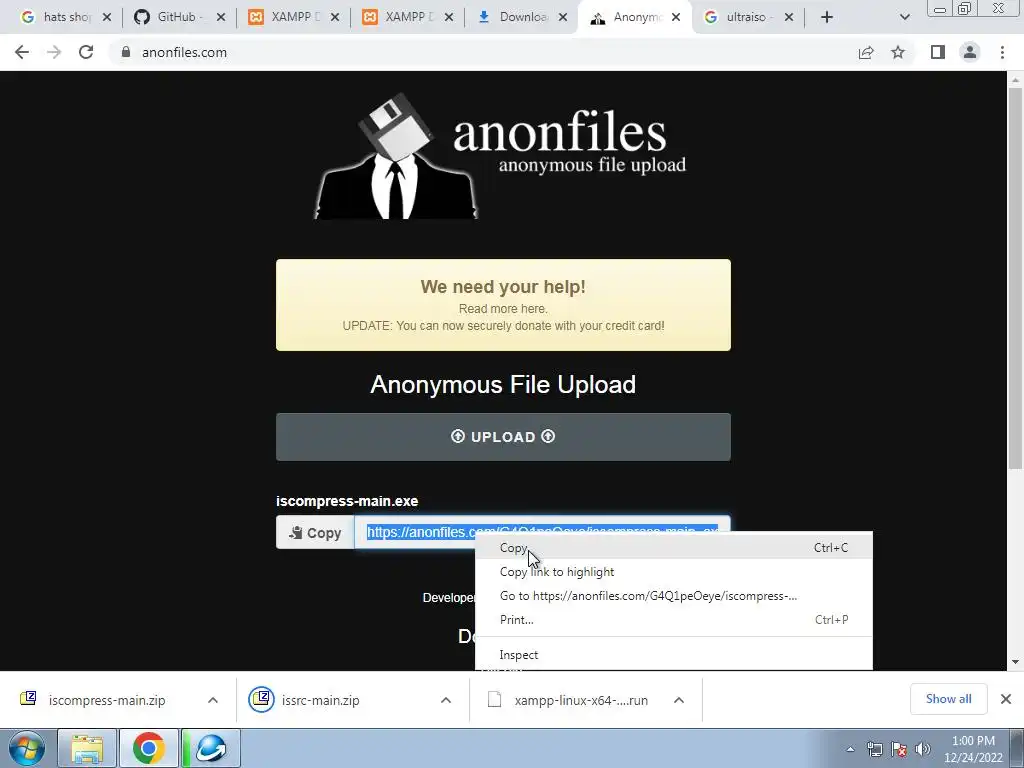
Task: Click the UPLOAD button
Action: coord(503,437)
